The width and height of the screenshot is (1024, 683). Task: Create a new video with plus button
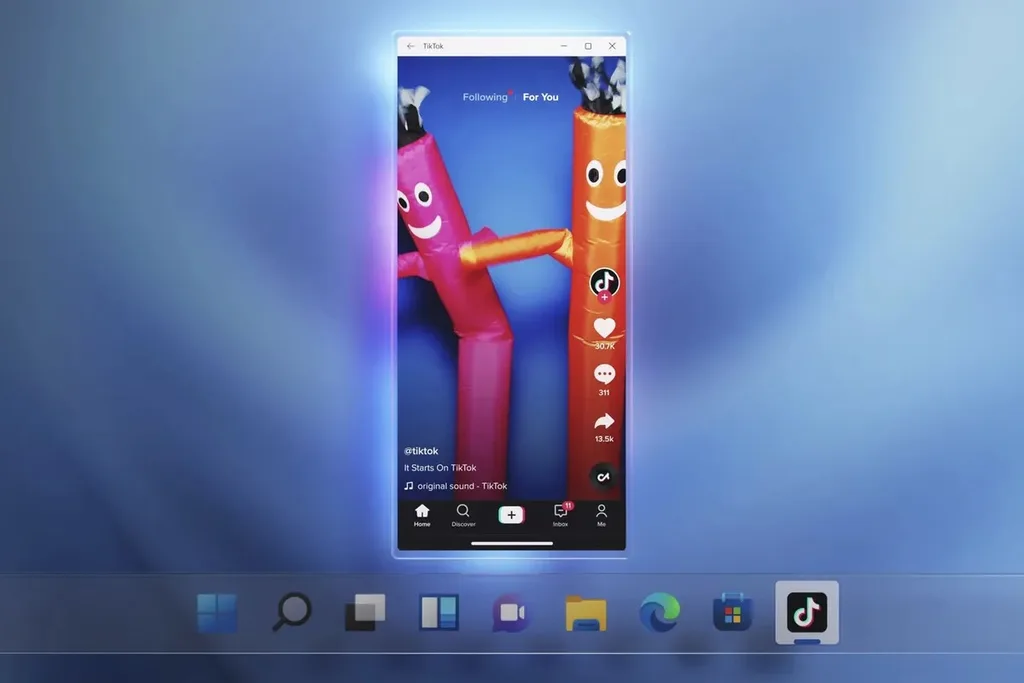pyautogui.click(x=511, y=515)
